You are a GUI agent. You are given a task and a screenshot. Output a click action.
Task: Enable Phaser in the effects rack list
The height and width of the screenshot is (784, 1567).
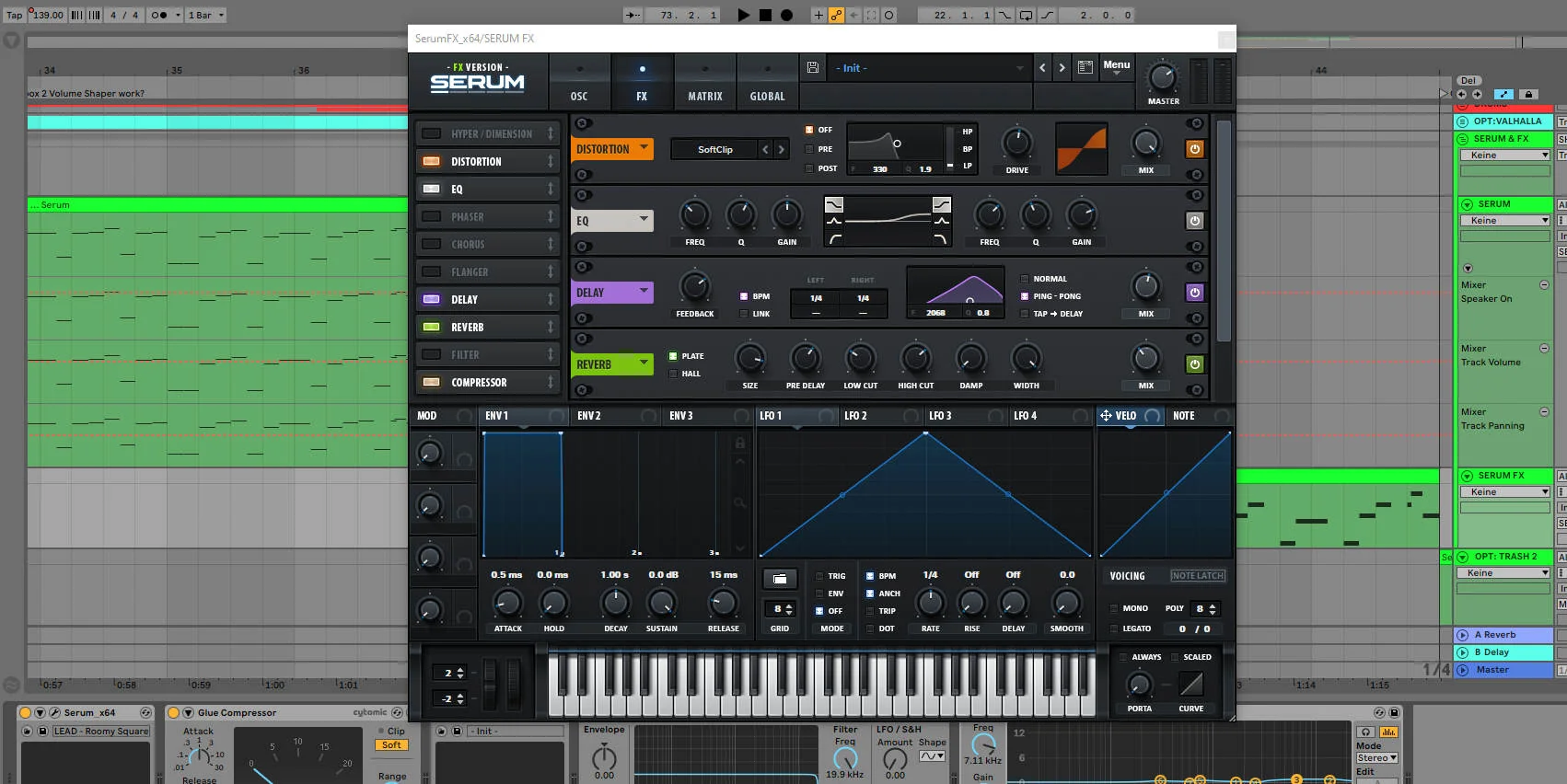tap(431, 216)
